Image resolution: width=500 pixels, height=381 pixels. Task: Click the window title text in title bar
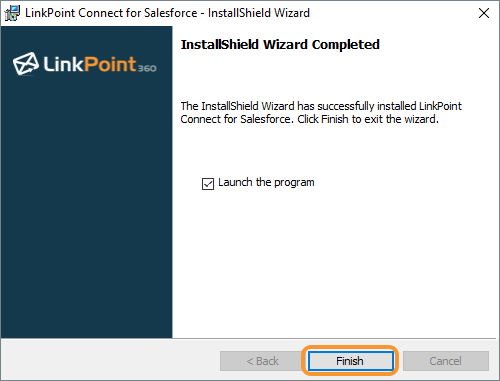[x=167, y=13]
